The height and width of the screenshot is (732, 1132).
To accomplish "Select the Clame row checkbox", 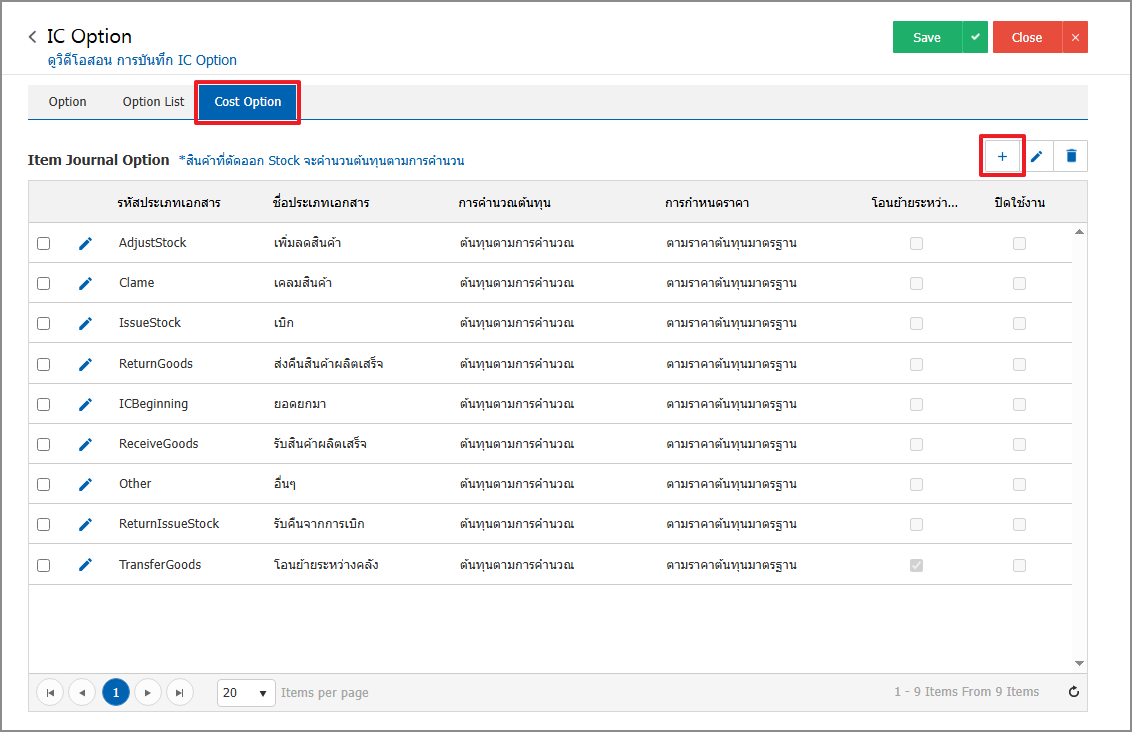I will point(43,283).
